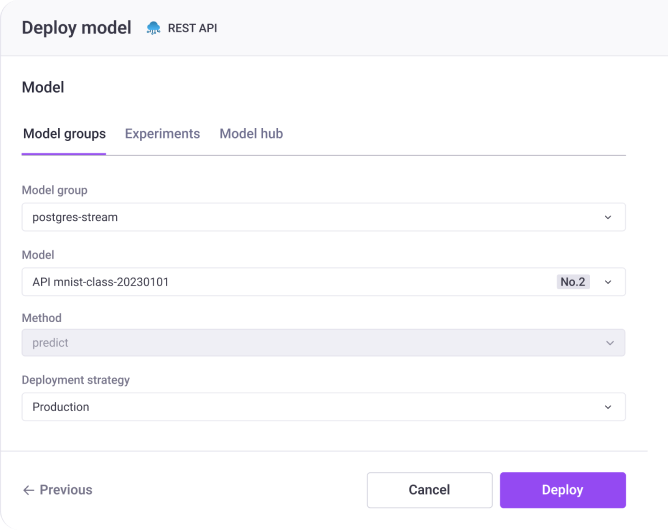Click the REST API cloud icon

153,28
